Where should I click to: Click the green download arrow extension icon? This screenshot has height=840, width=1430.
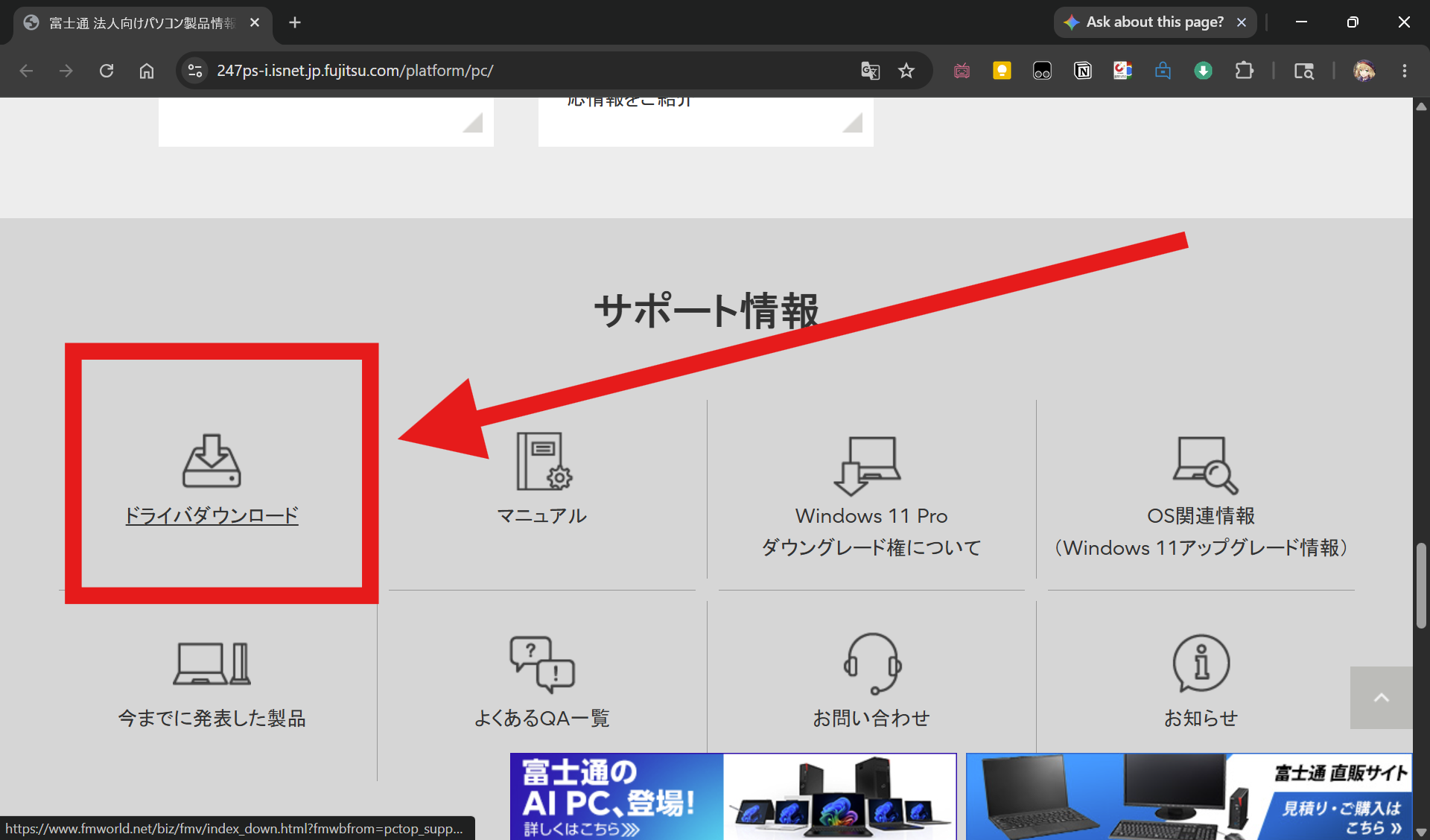1203,71
